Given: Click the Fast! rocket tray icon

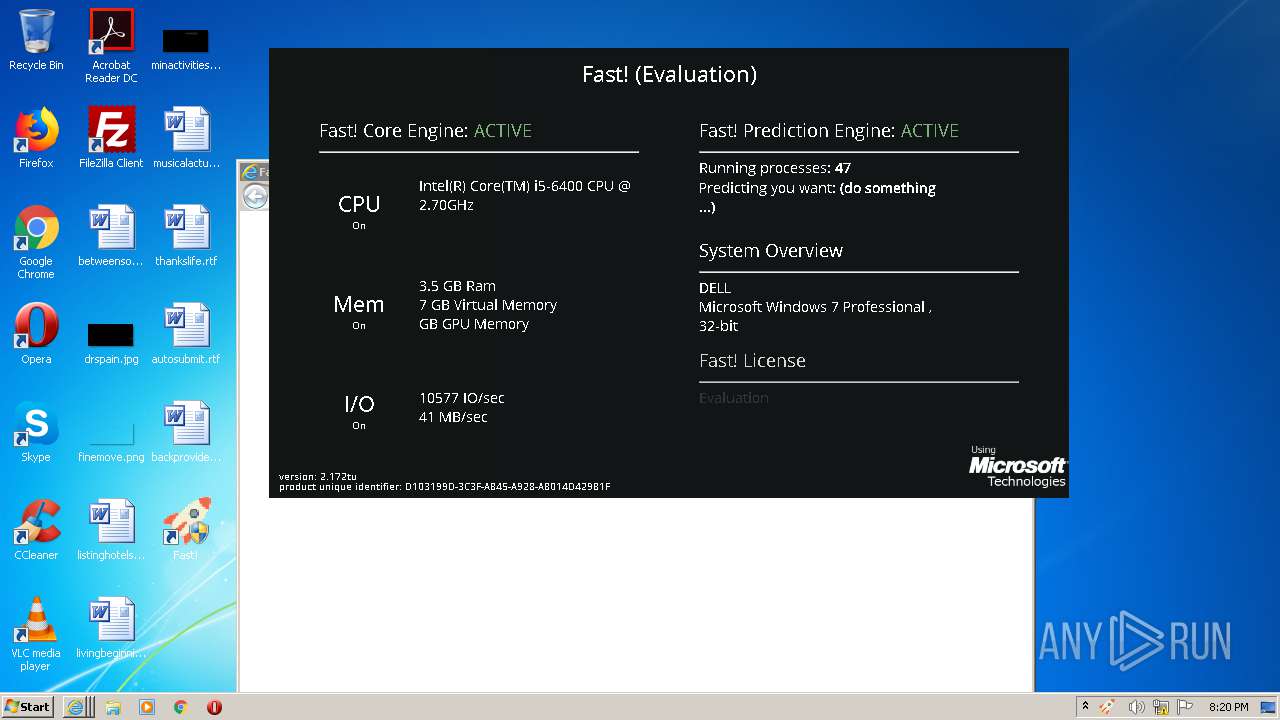Looking at the screenshot, I should 1108,707.
